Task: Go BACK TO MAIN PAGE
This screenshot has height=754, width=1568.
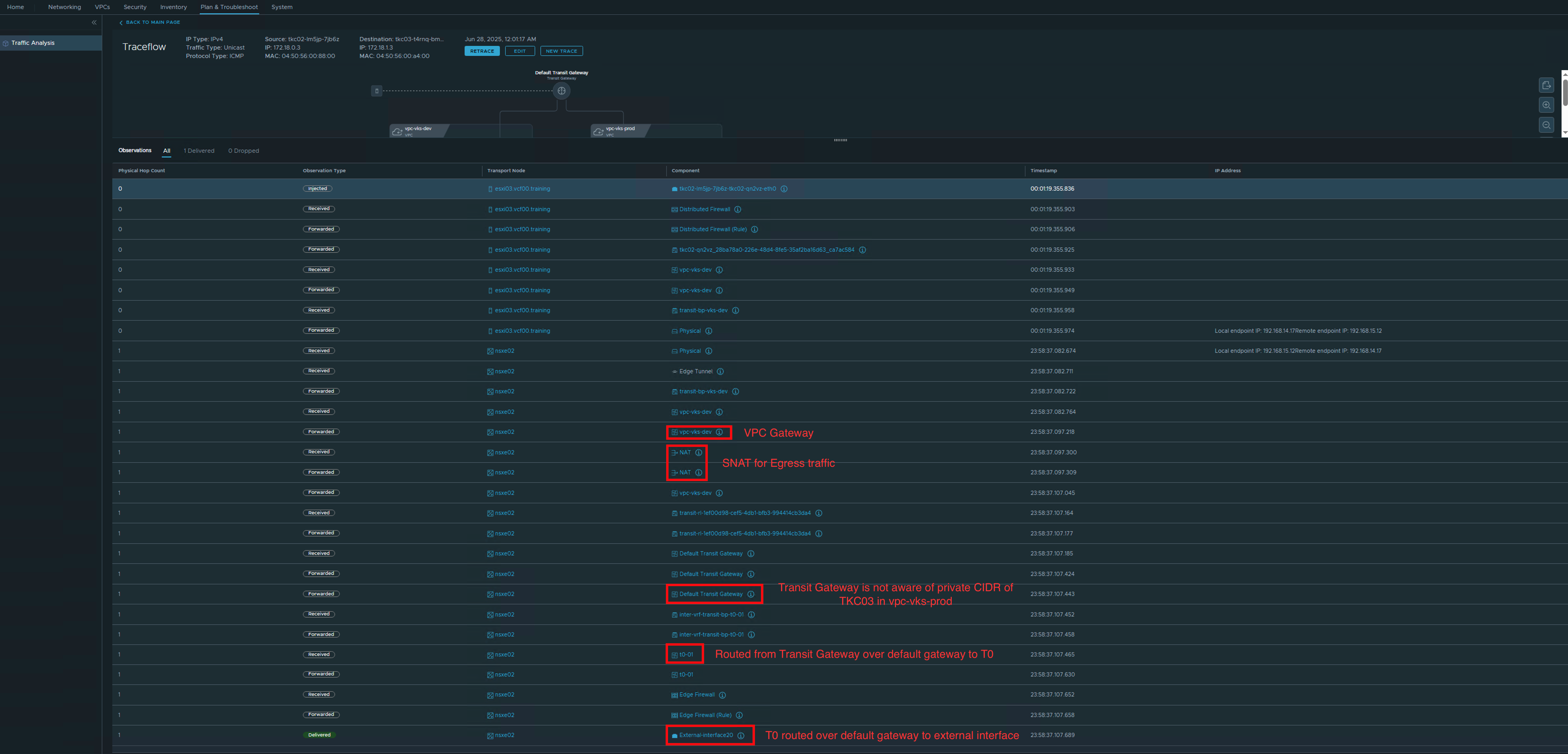Action: (153, 23)
